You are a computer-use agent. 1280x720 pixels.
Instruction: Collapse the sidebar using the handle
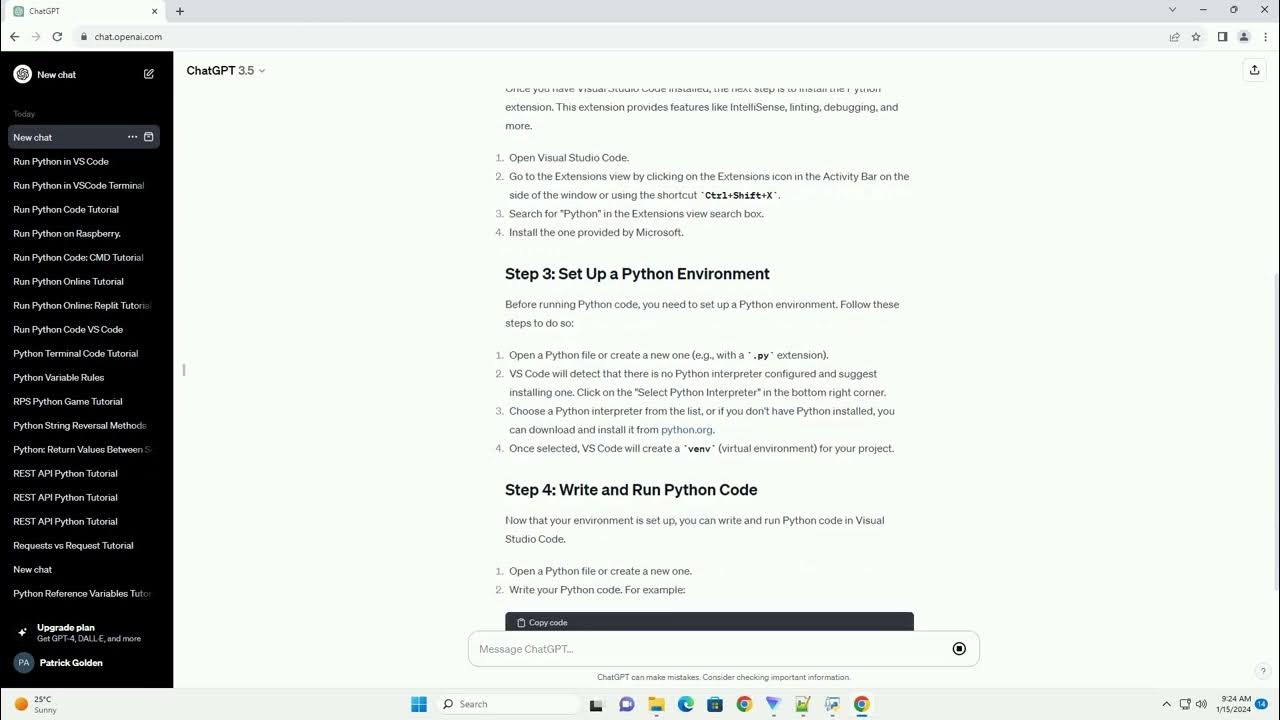(x=184, y=370)
